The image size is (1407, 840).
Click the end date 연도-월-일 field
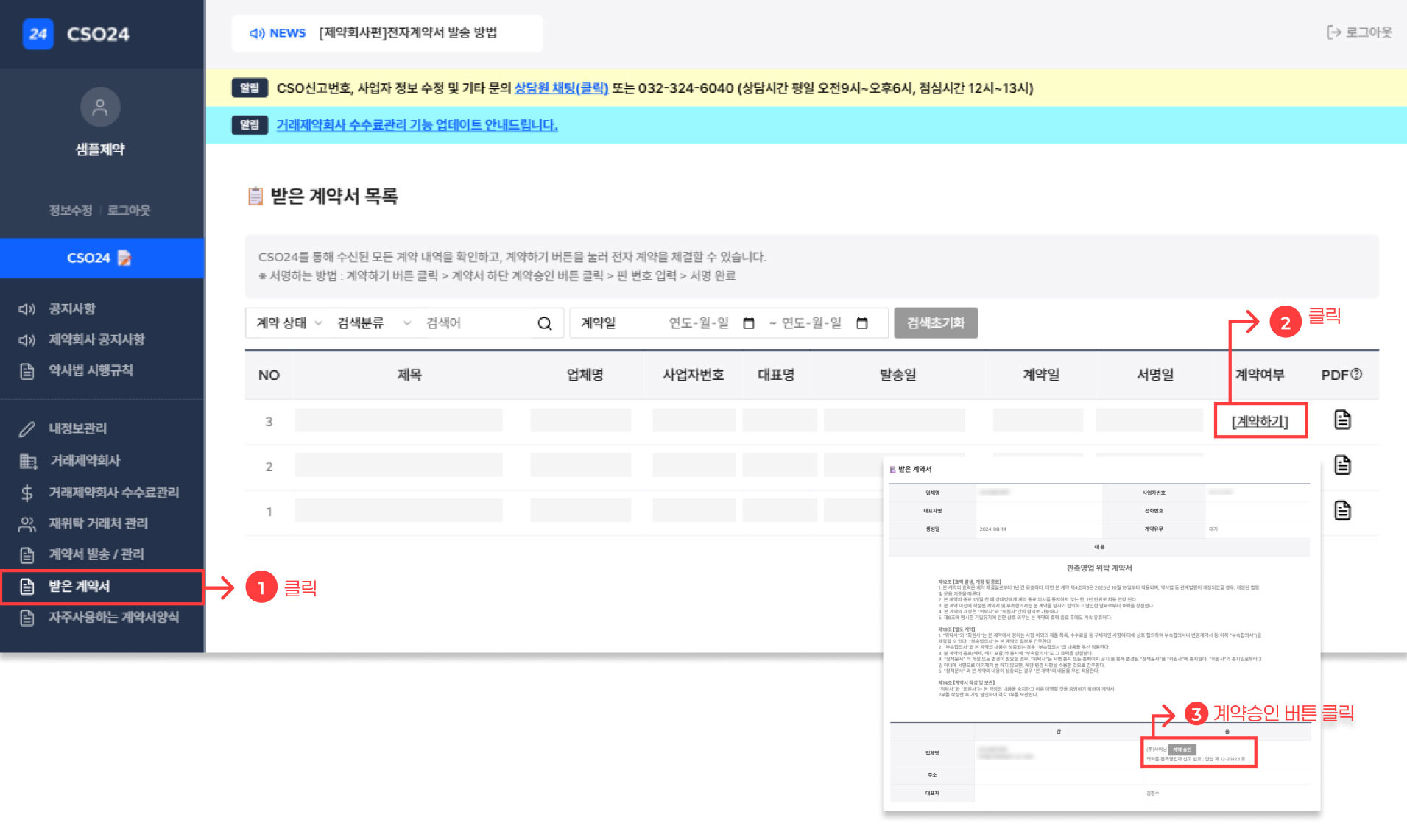pyautogui.click(x=811, y=323)
